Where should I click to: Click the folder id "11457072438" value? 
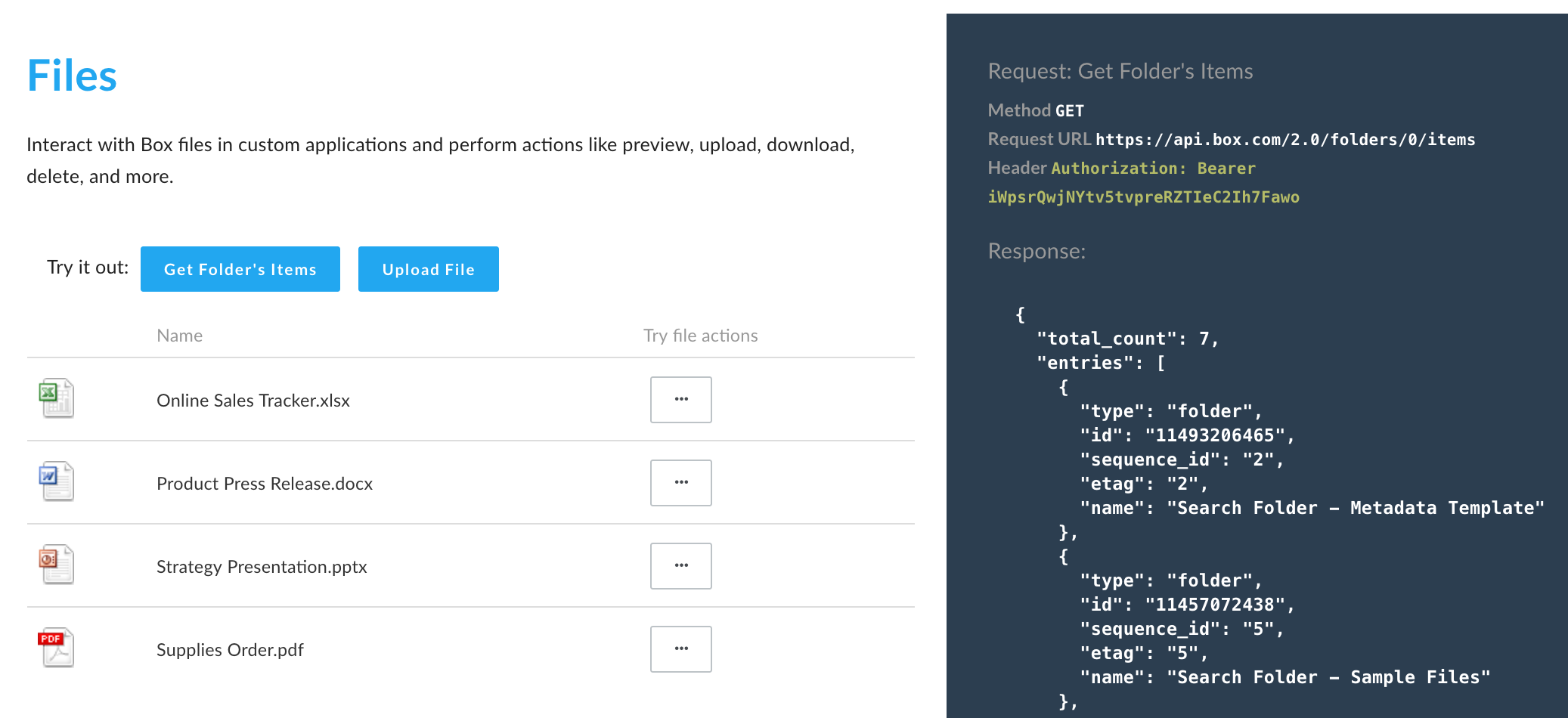1215,605
